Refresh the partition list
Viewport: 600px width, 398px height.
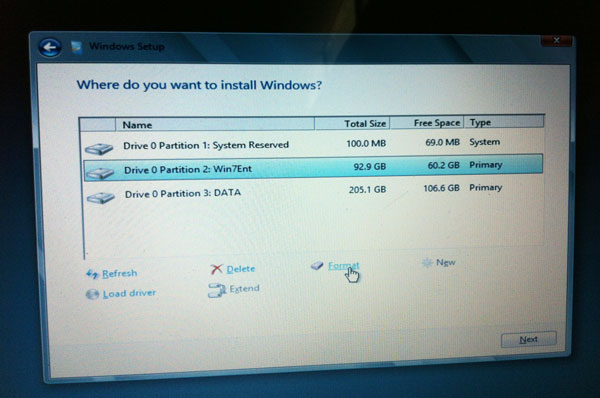pyautogui.click(x=119, y=273)
